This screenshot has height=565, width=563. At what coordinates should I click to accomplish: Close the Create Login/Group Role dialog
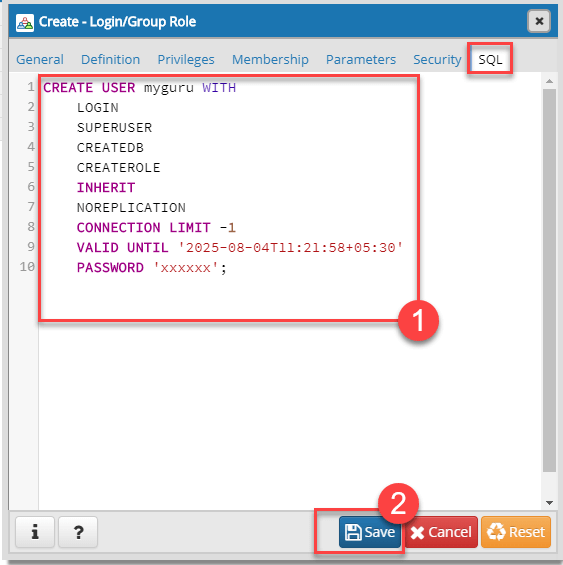[539, 21]
